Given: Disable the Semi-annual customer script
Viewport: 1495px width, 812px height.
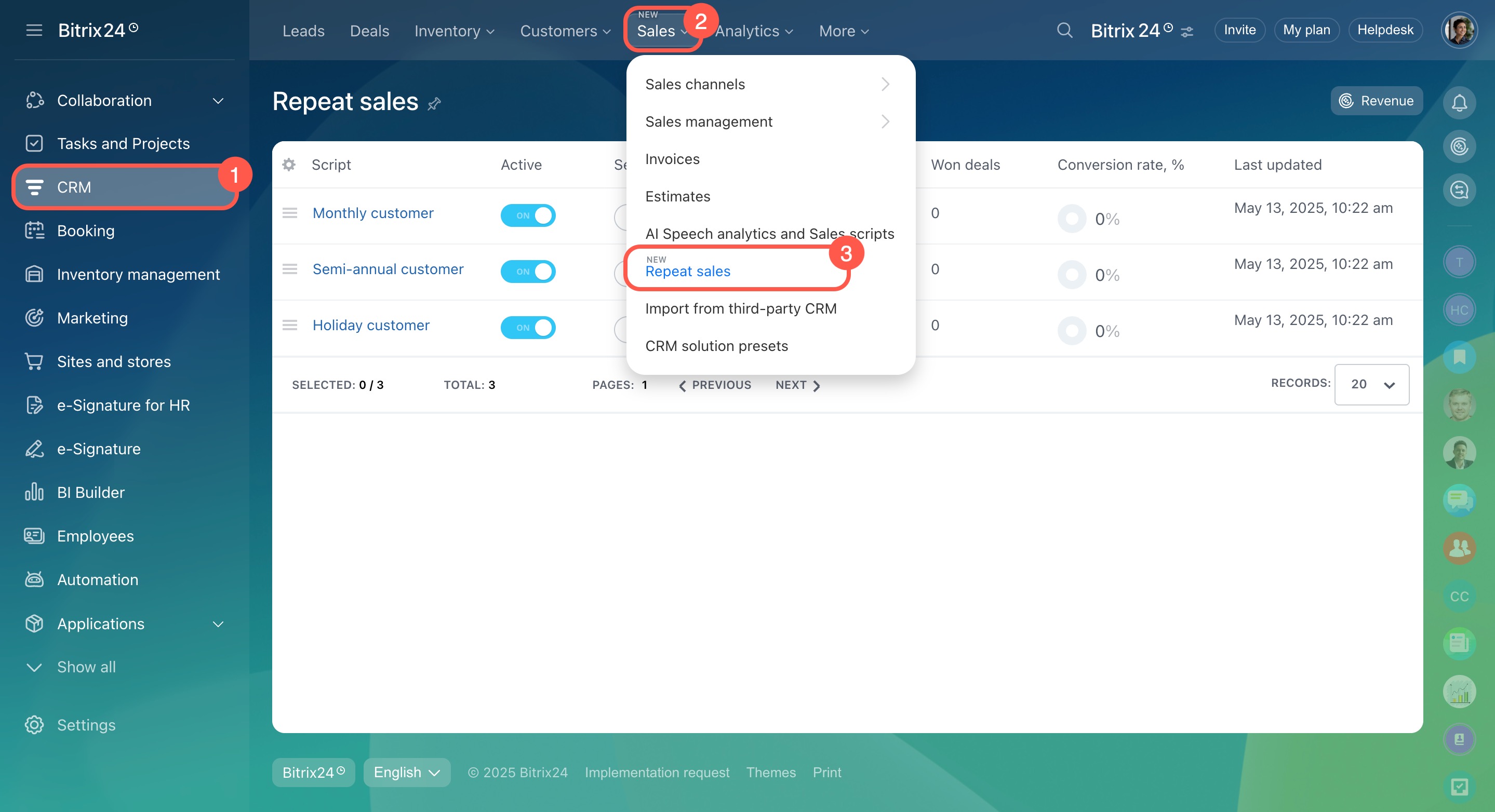Looking at the screenshot, I should pyautogui.click(x=528, y=272).
